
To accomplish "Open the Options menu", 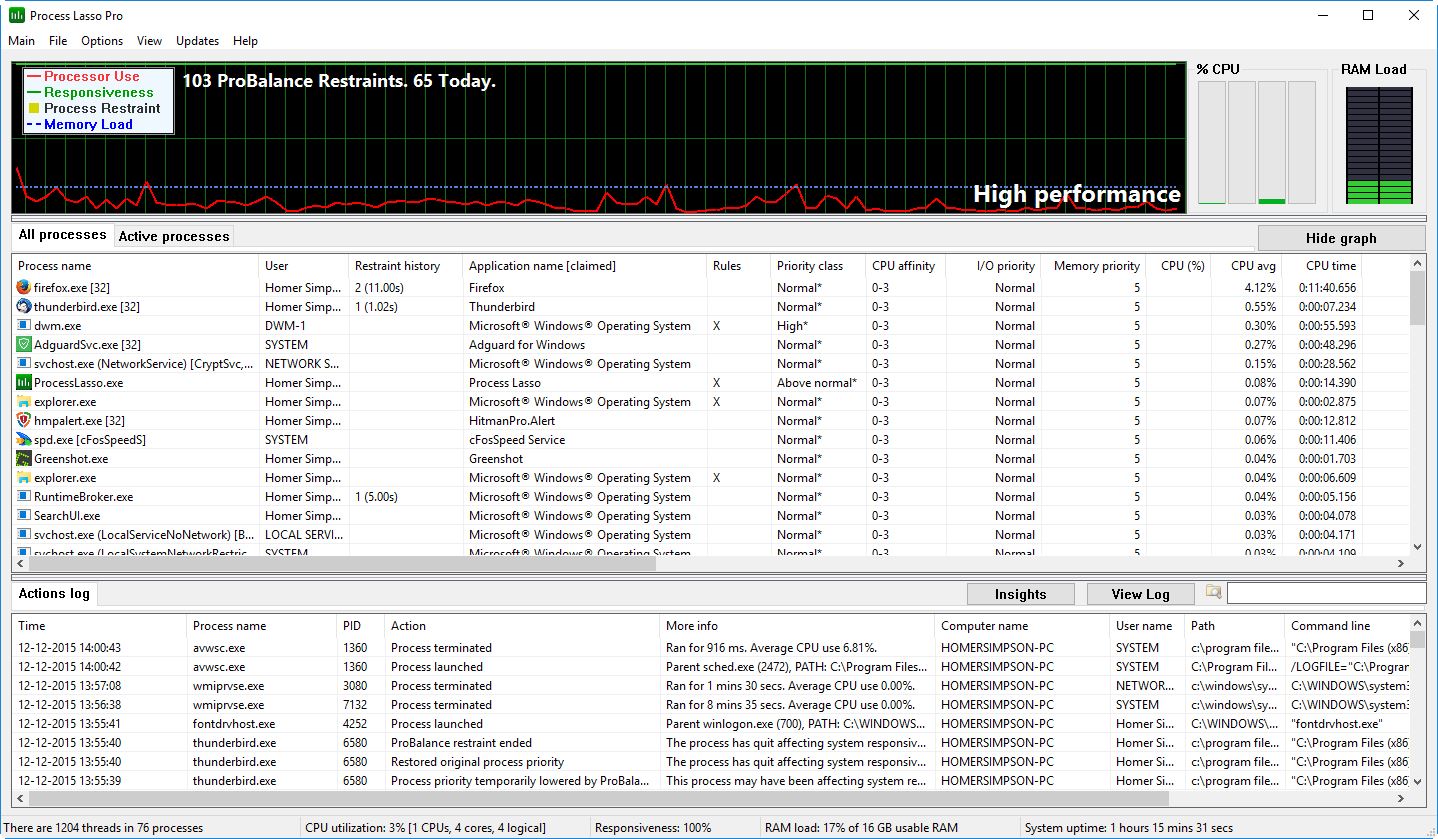I will coord(102,41).
